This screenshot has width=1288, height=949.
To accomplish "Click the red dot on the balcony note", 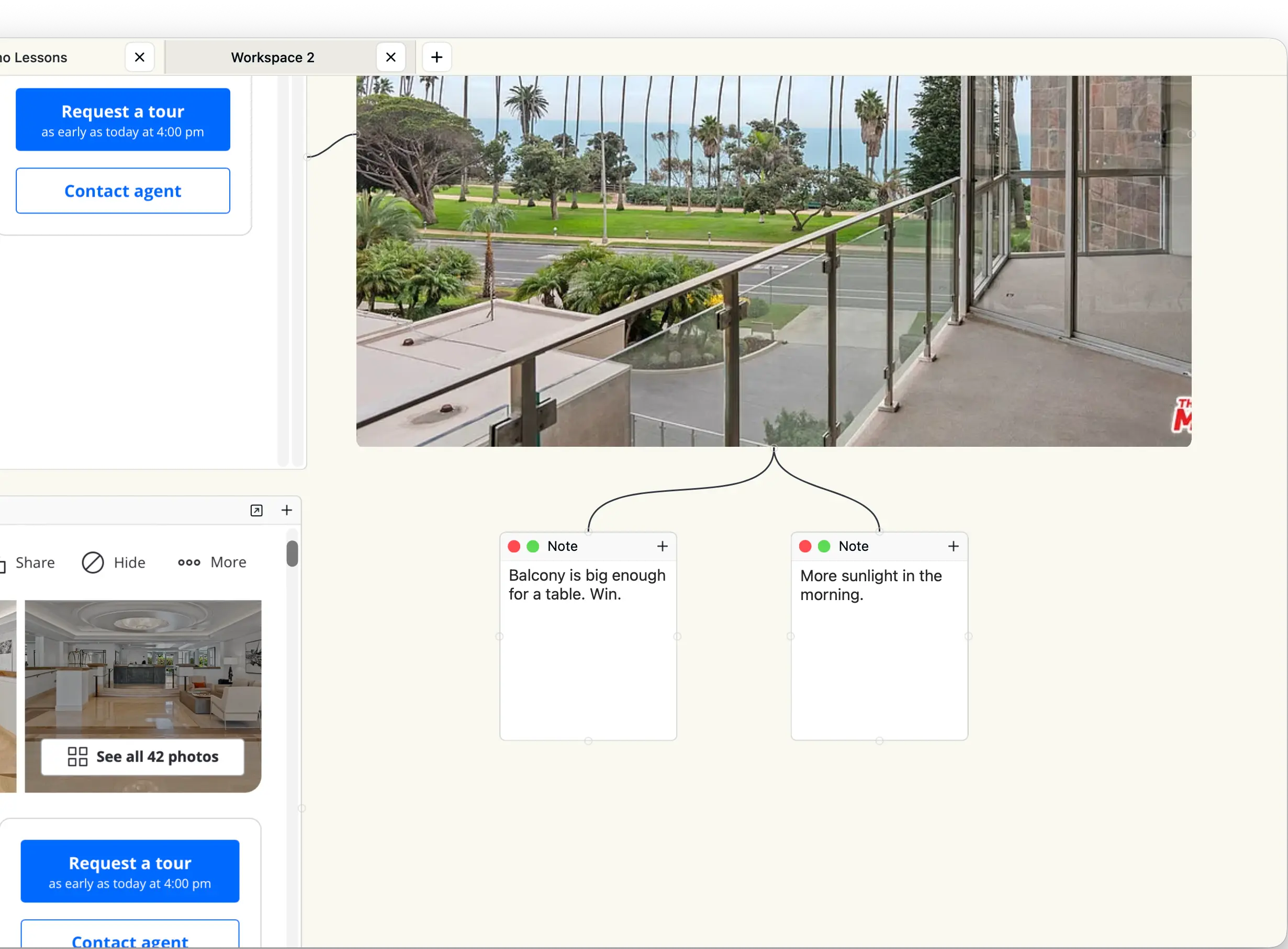I will pyautogui.click(x=514, y=546).
